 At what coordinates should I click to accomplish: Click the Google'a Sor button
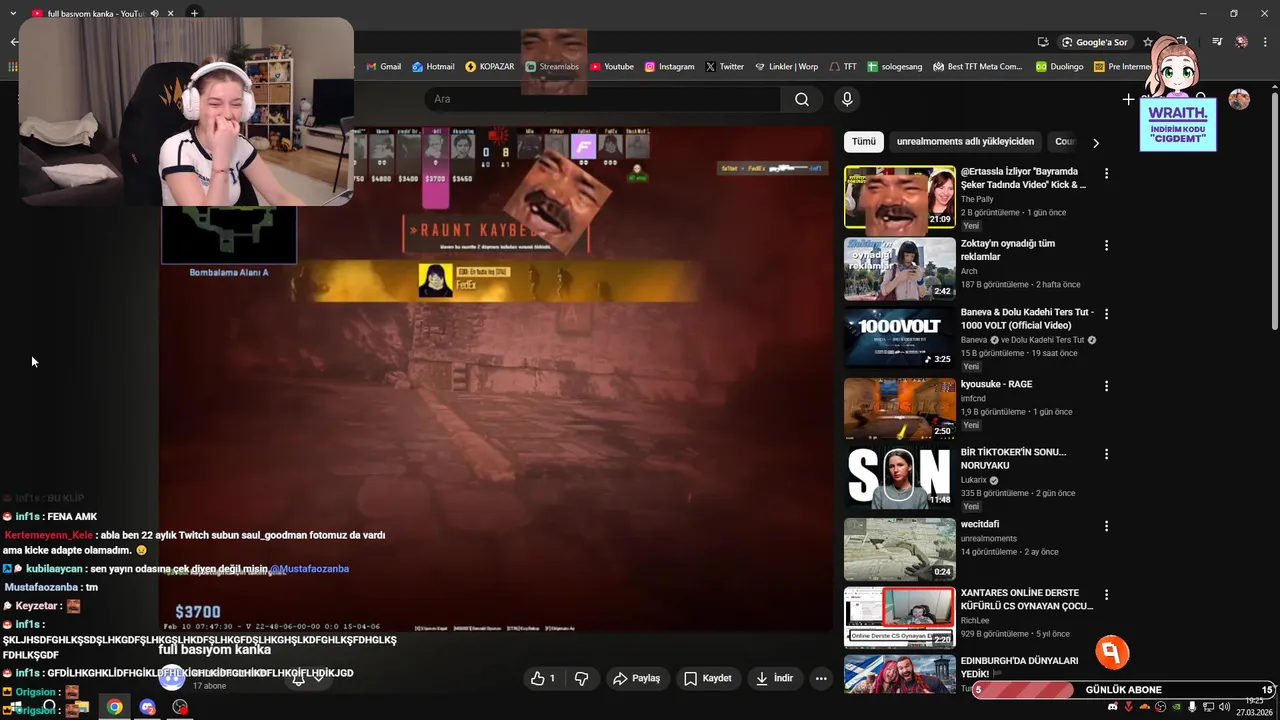[x=1095, y=42]
